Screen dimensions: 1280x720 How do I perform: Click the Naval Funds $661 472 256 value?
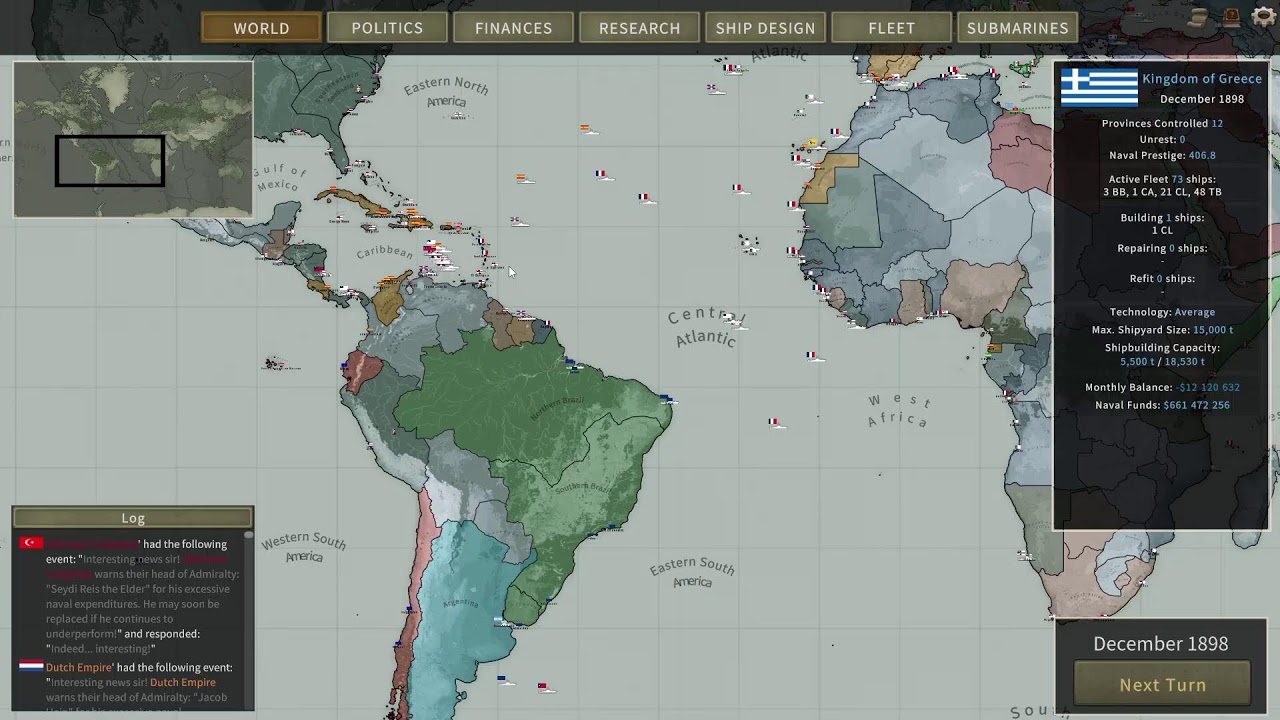(x=1196, y=405)
